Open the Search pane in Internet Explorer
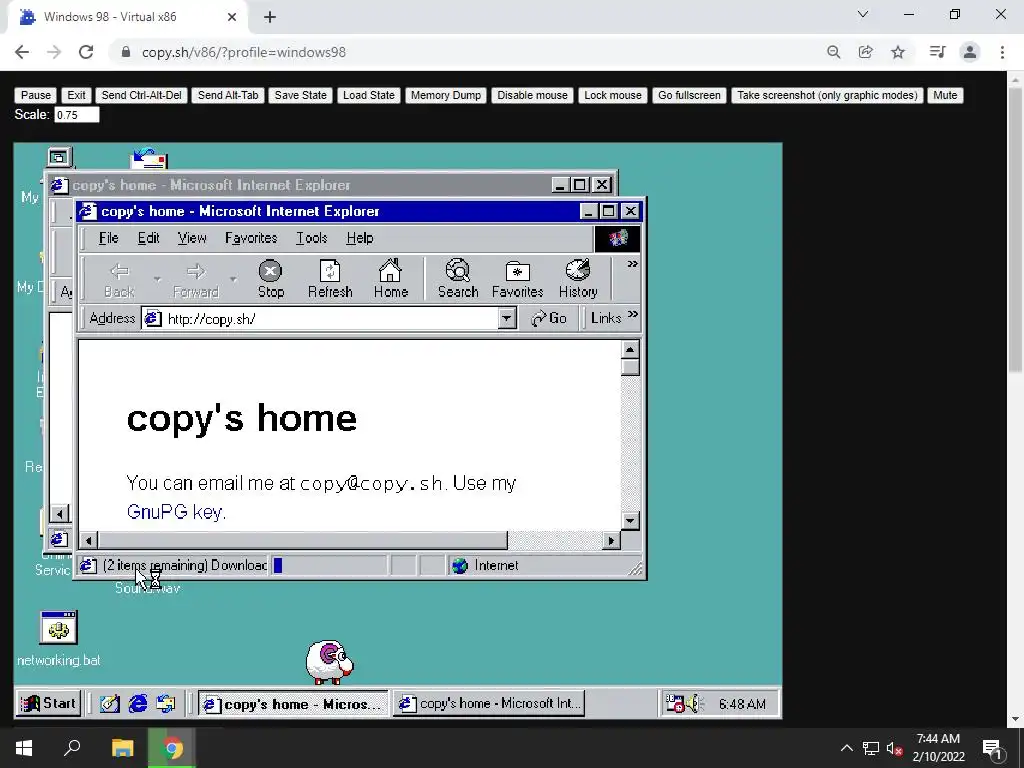 pos(458,280)
